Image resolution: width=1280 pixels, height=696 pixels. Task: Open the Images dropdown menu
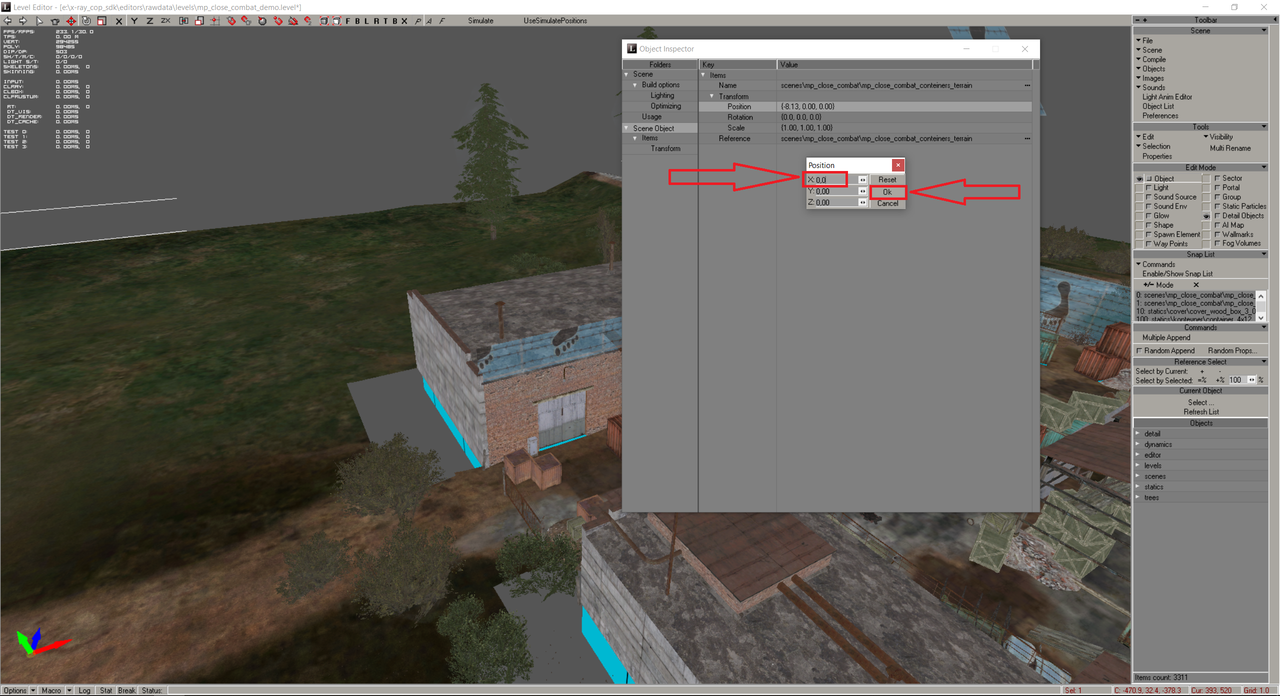point(1150,78)
